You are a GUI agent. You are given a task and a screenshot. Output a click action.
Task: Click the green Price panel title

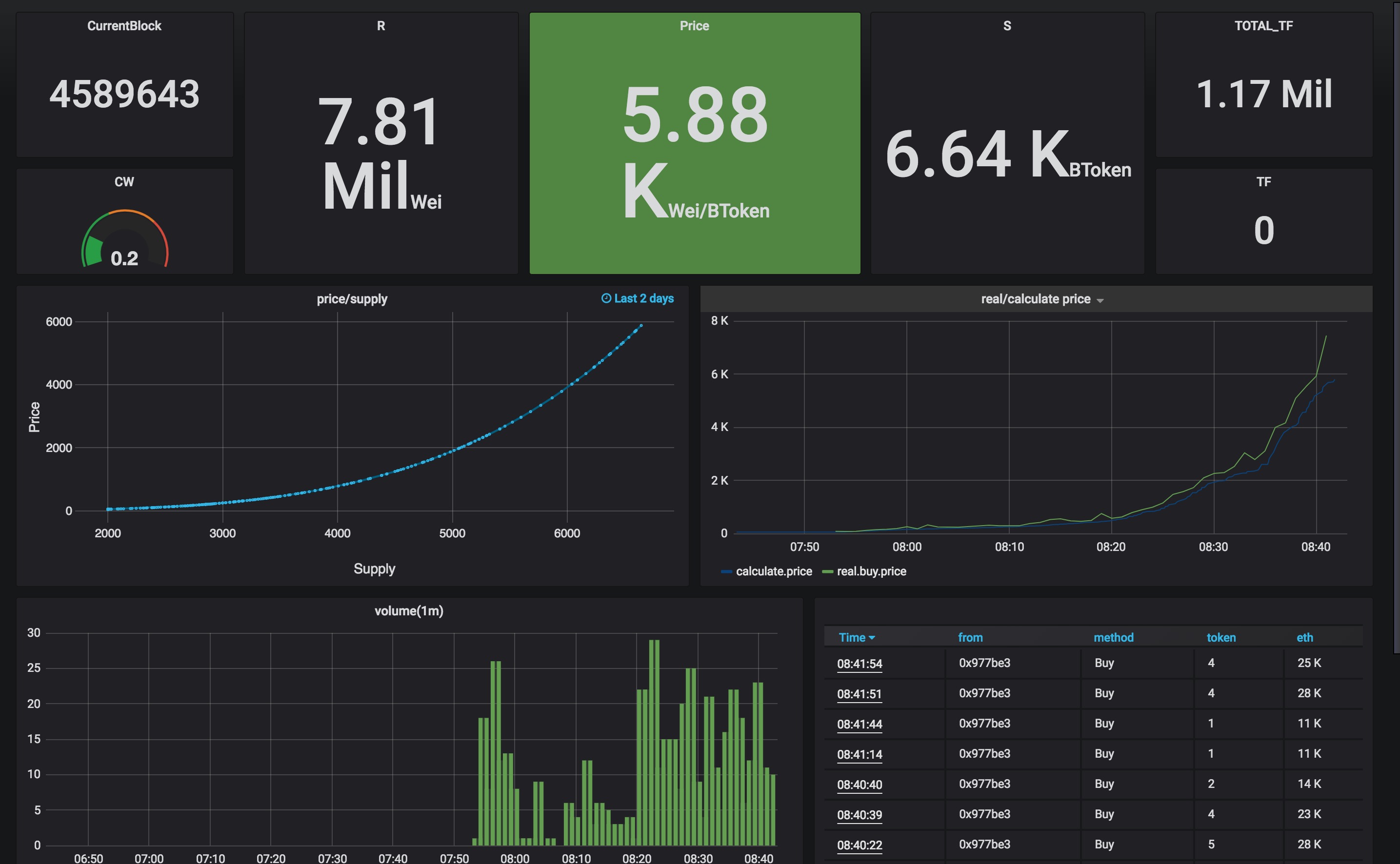pos(694,26)
